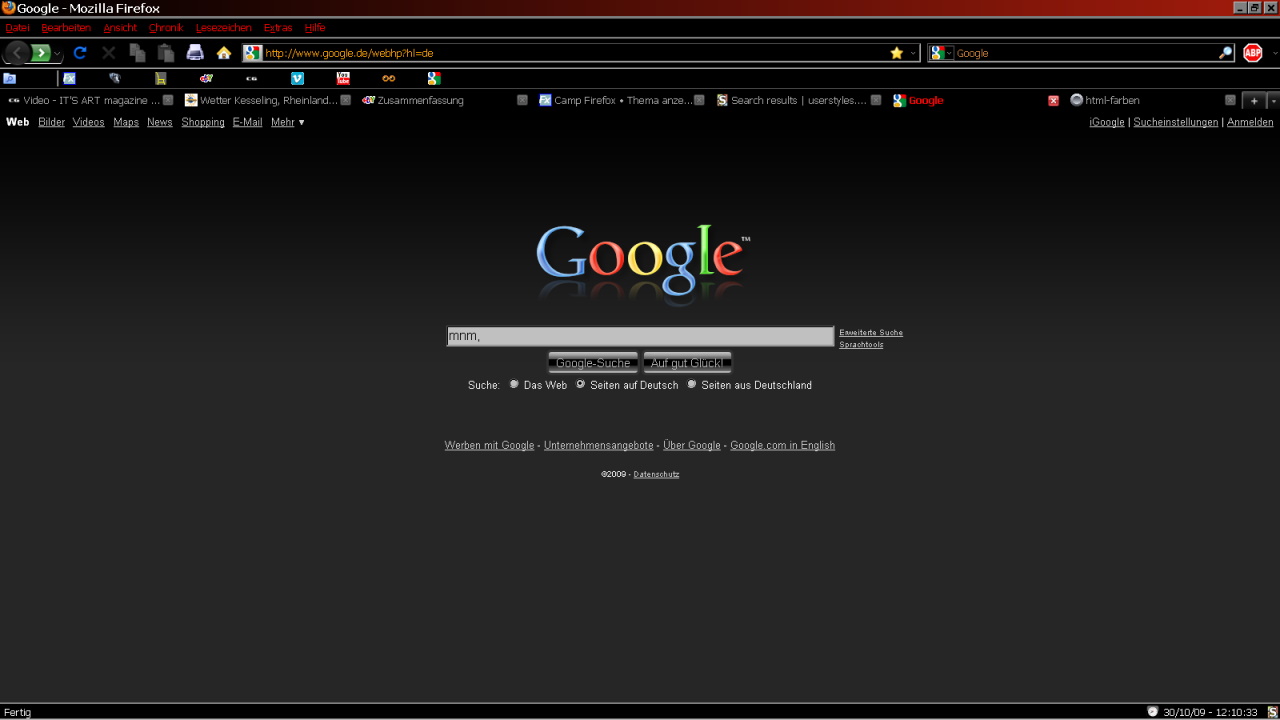
Task: Expand the 'Mehr' dropdown on Google page
Action: 288,122
